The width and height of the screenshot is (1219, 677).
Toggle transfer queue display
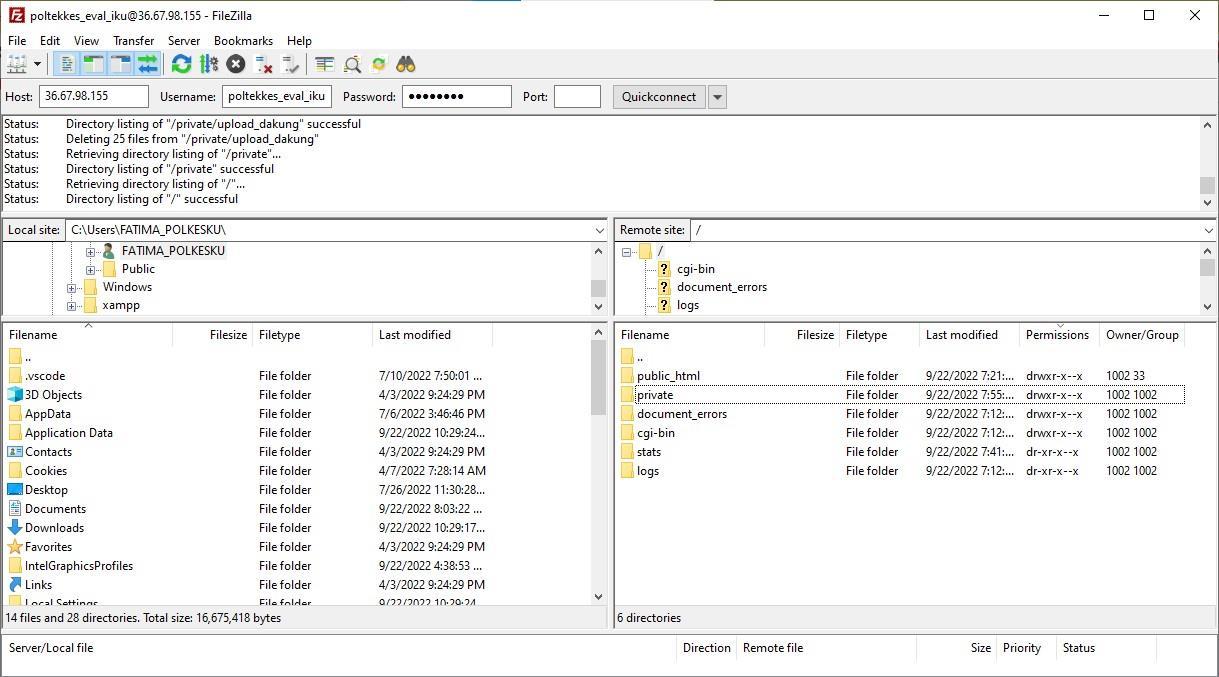[x=147, y=64]
